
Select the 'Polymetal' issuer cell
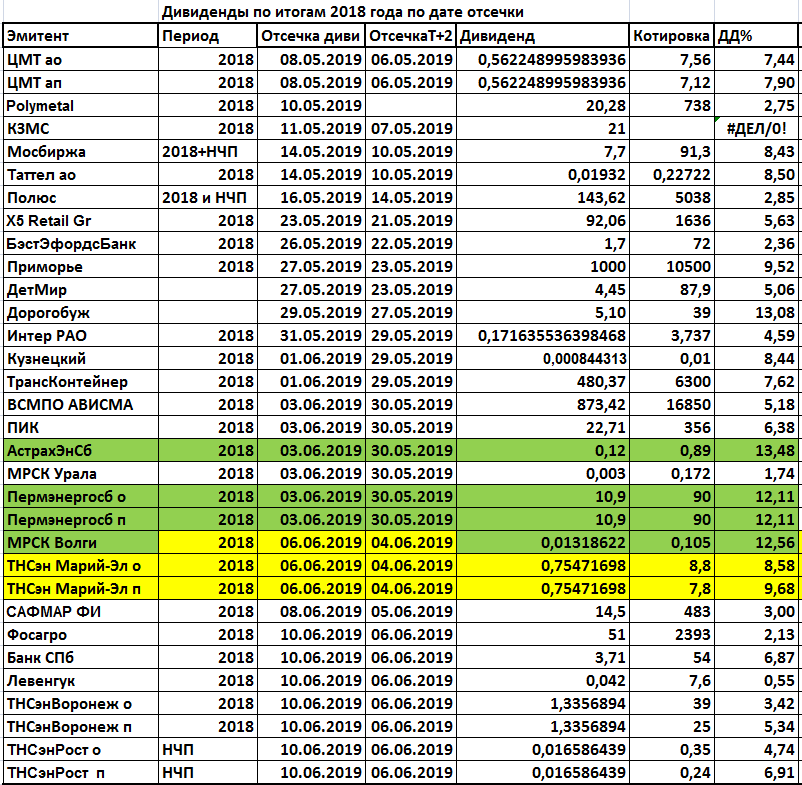point(81,105)
